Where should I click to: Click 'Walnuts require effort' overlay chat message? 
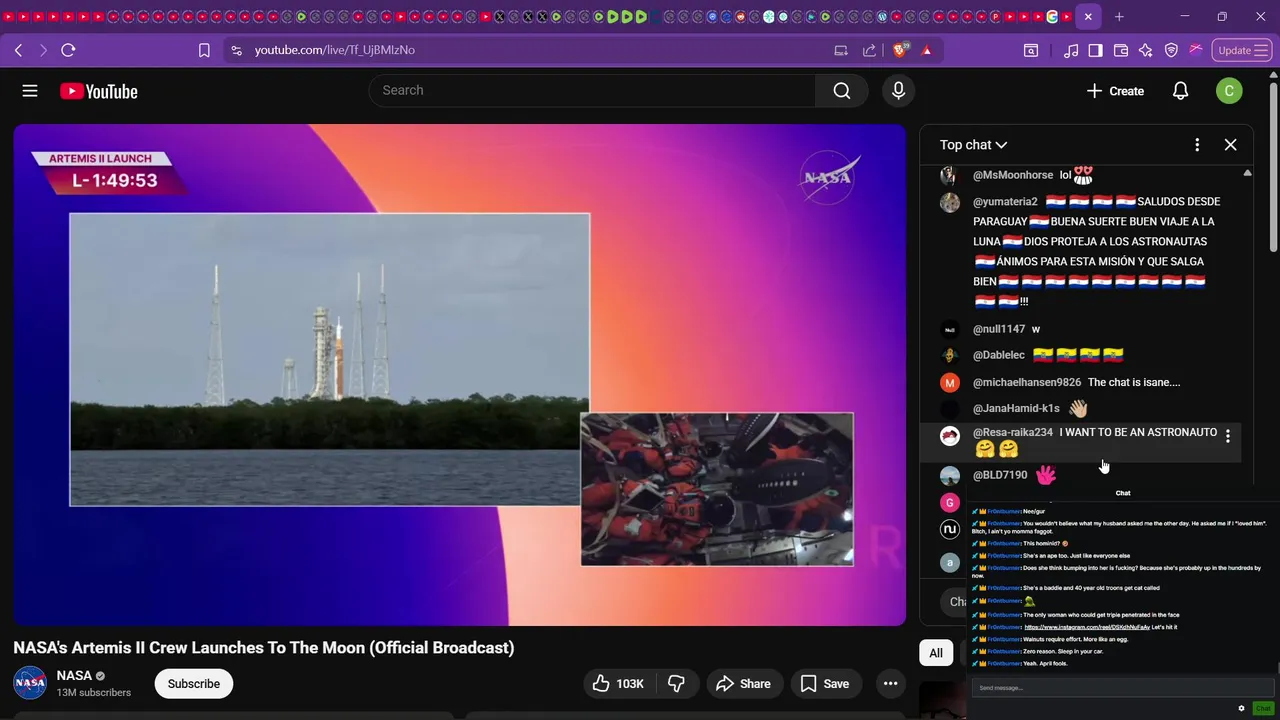[1078, 639]
